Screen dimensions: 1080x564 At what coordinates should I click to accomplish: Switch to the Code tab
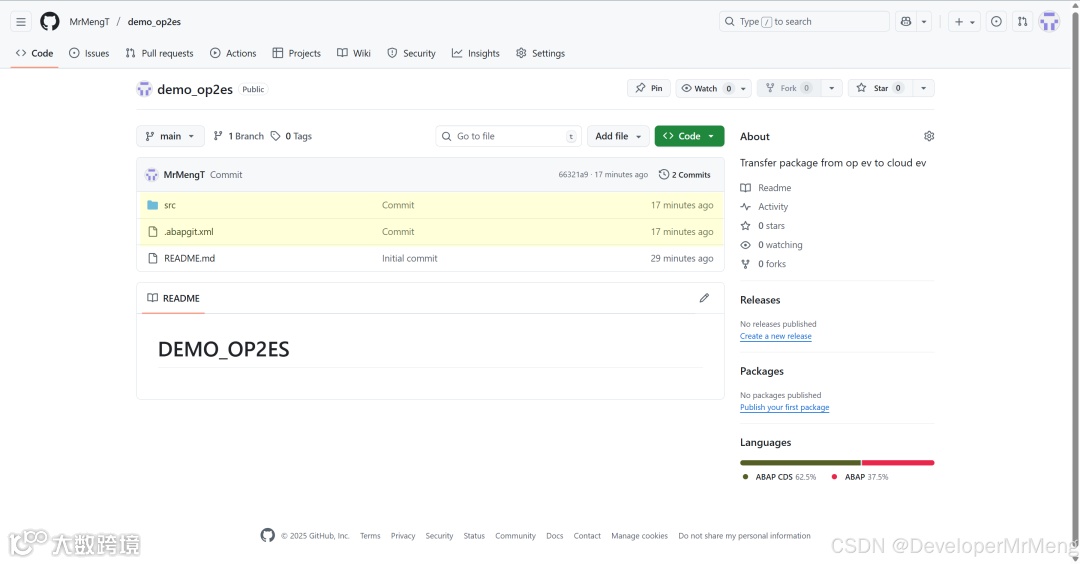tap(34, 53)
